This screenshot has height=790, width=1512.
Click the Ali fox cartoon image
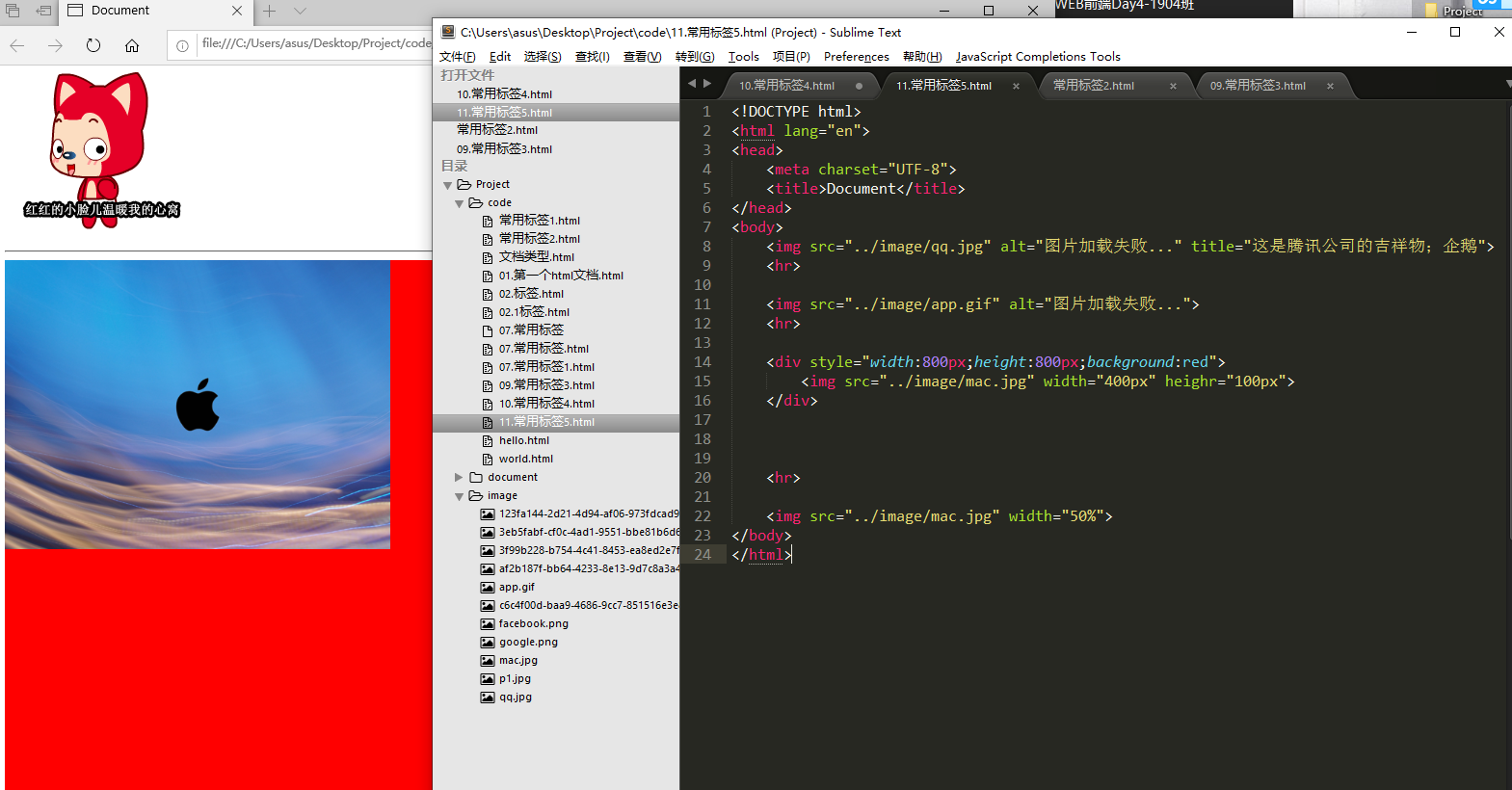pyautogui.click(x=100, y=150)
